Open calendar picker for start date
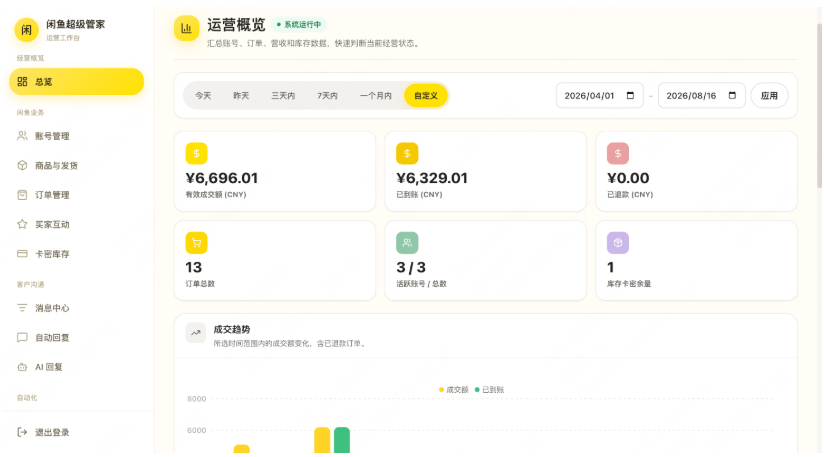 pyautogui.click(x=631, y=96)
